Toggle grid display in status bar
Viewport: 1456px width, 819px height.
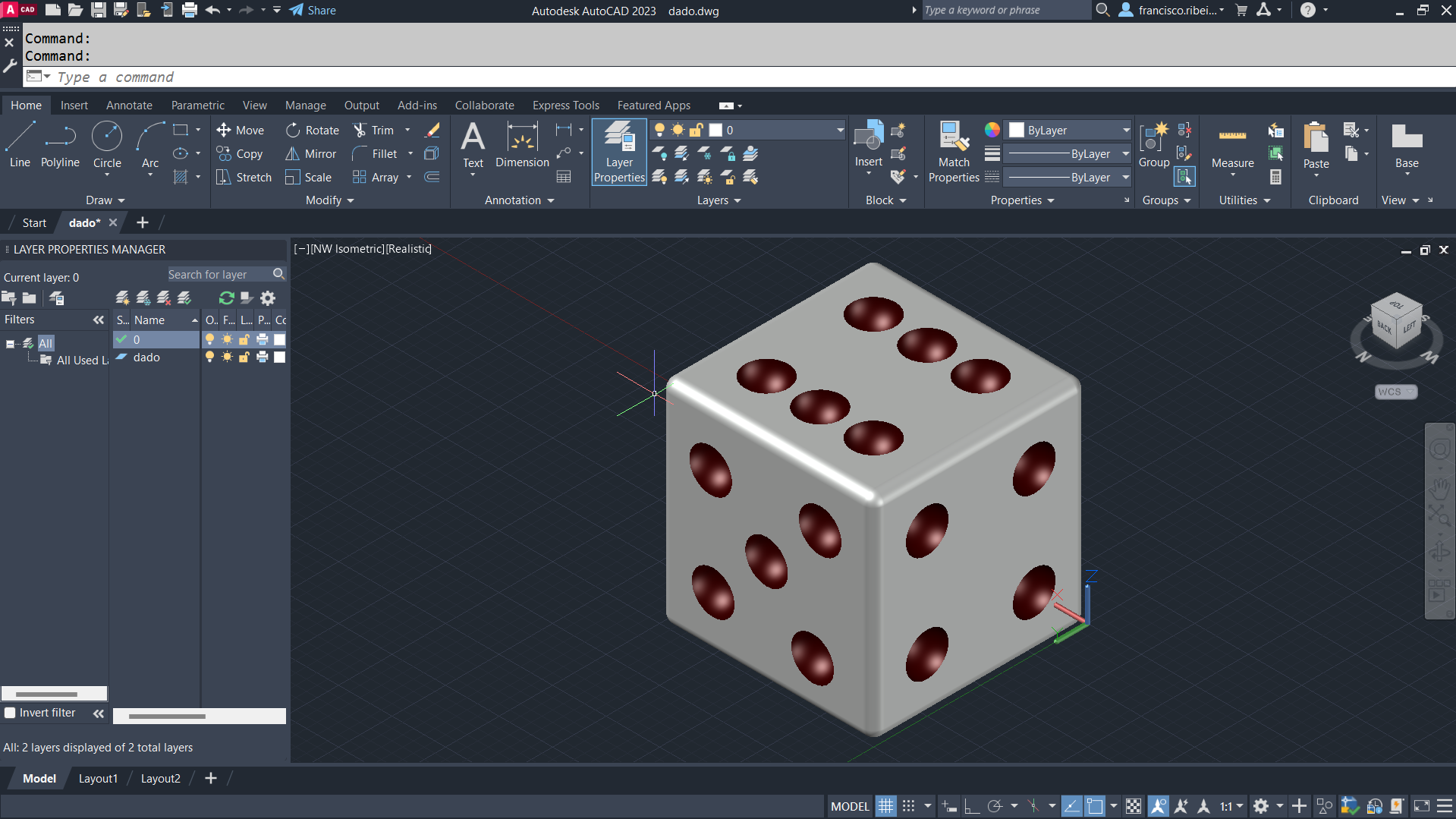click(x=885, y=806)
